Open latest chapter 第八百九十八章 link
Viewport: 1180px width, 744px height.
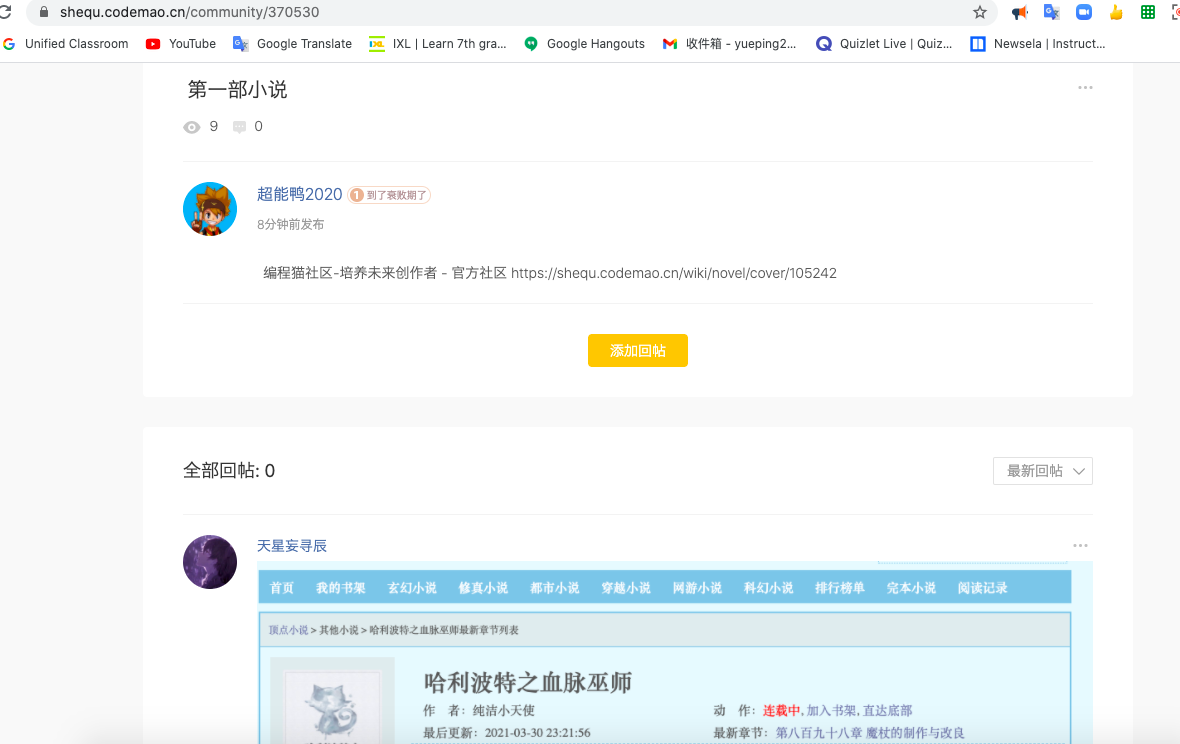pyautogui.click(x=870, y=733)
